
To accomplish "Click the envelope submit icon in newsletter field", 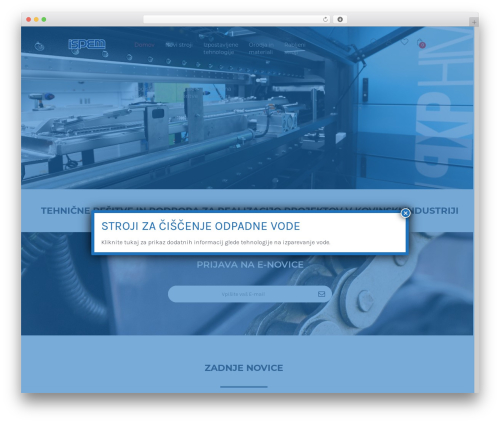I will click(x=321, y=294).
